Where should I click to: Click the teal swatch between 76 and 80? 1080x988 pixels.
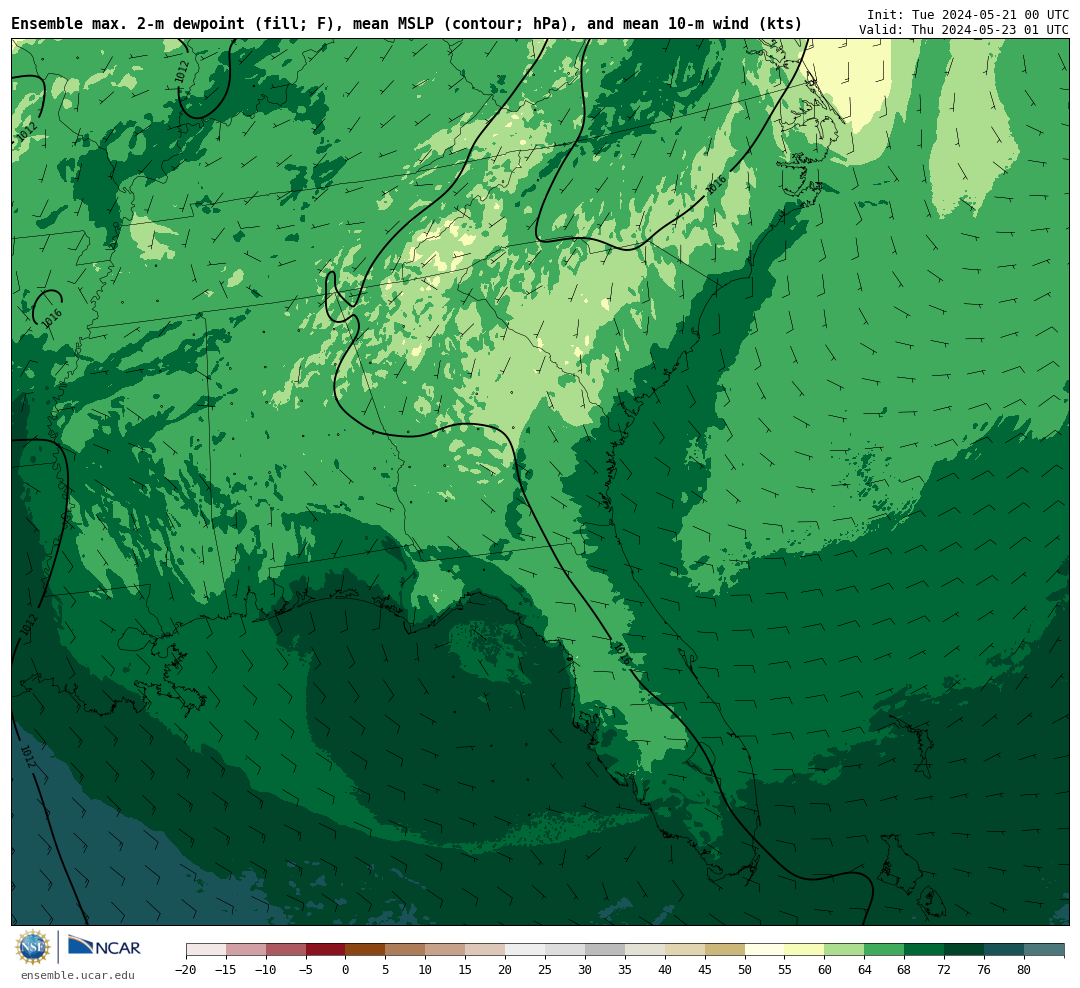pos(1004,950)
